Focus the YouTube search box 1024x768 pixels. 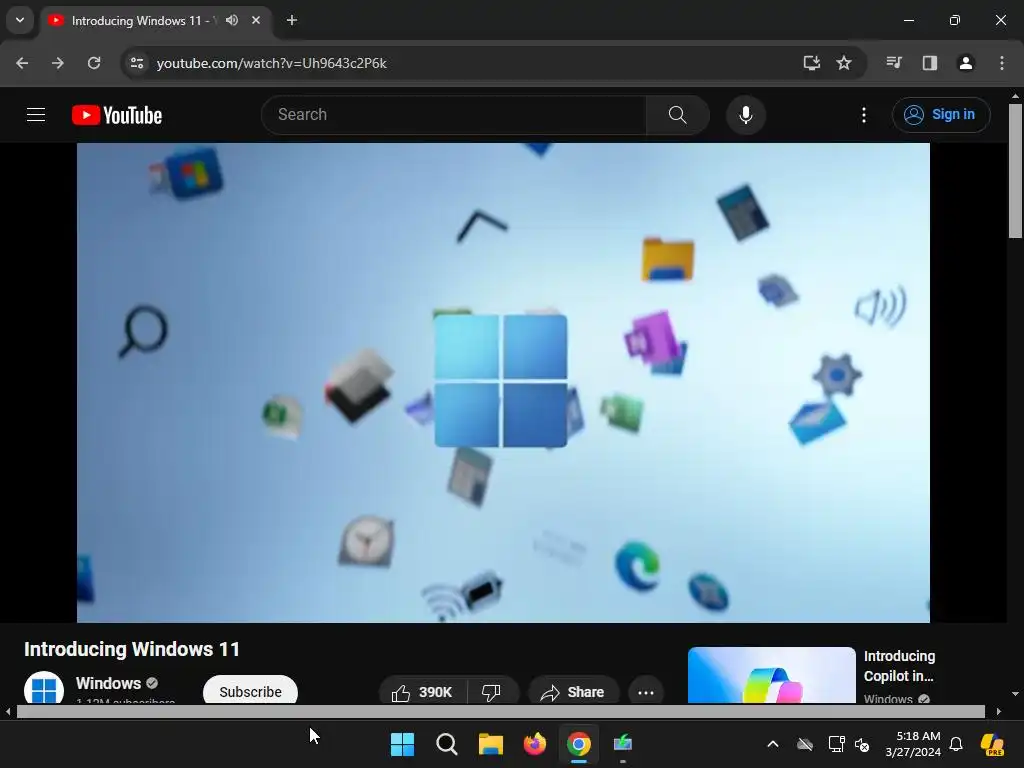click(454, 115)
